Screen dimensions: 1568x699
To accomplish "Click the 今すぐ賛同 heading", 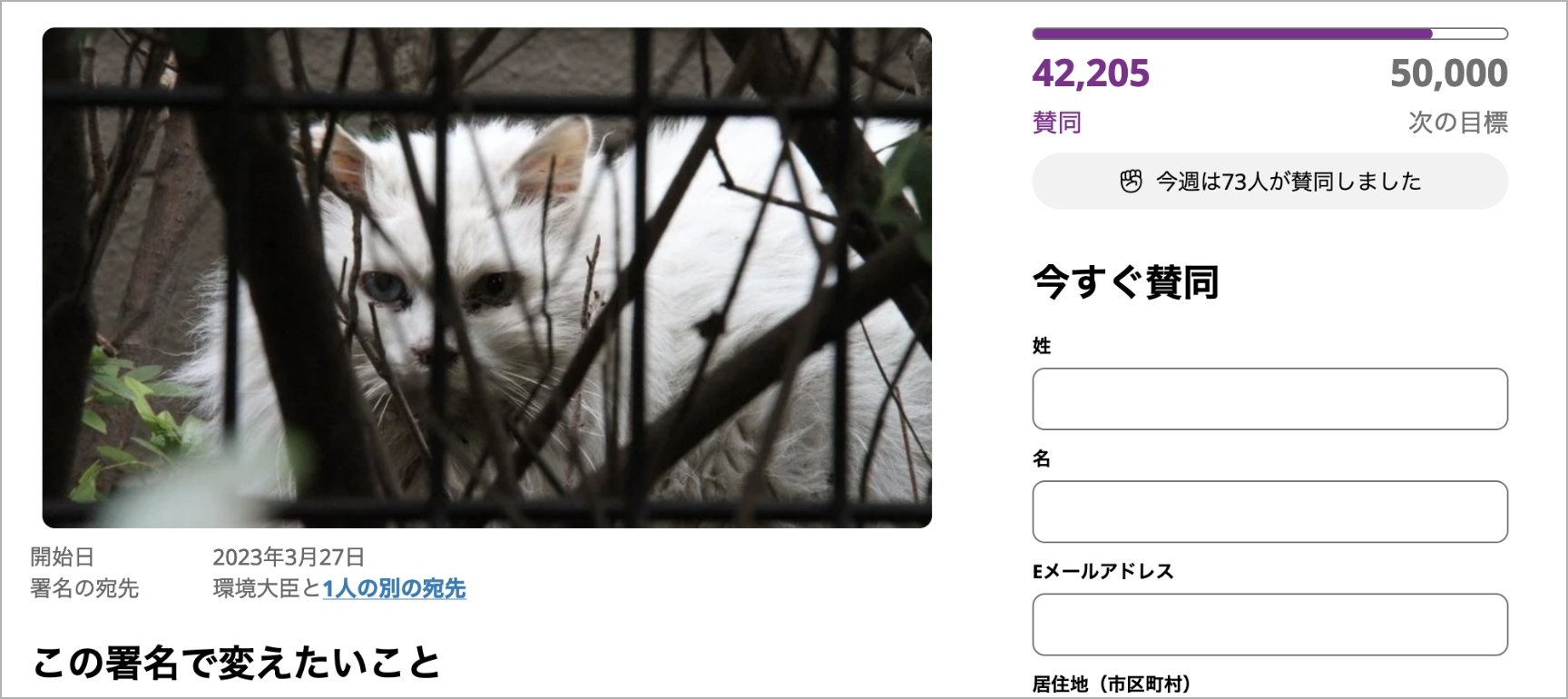I will point(1125,282).
